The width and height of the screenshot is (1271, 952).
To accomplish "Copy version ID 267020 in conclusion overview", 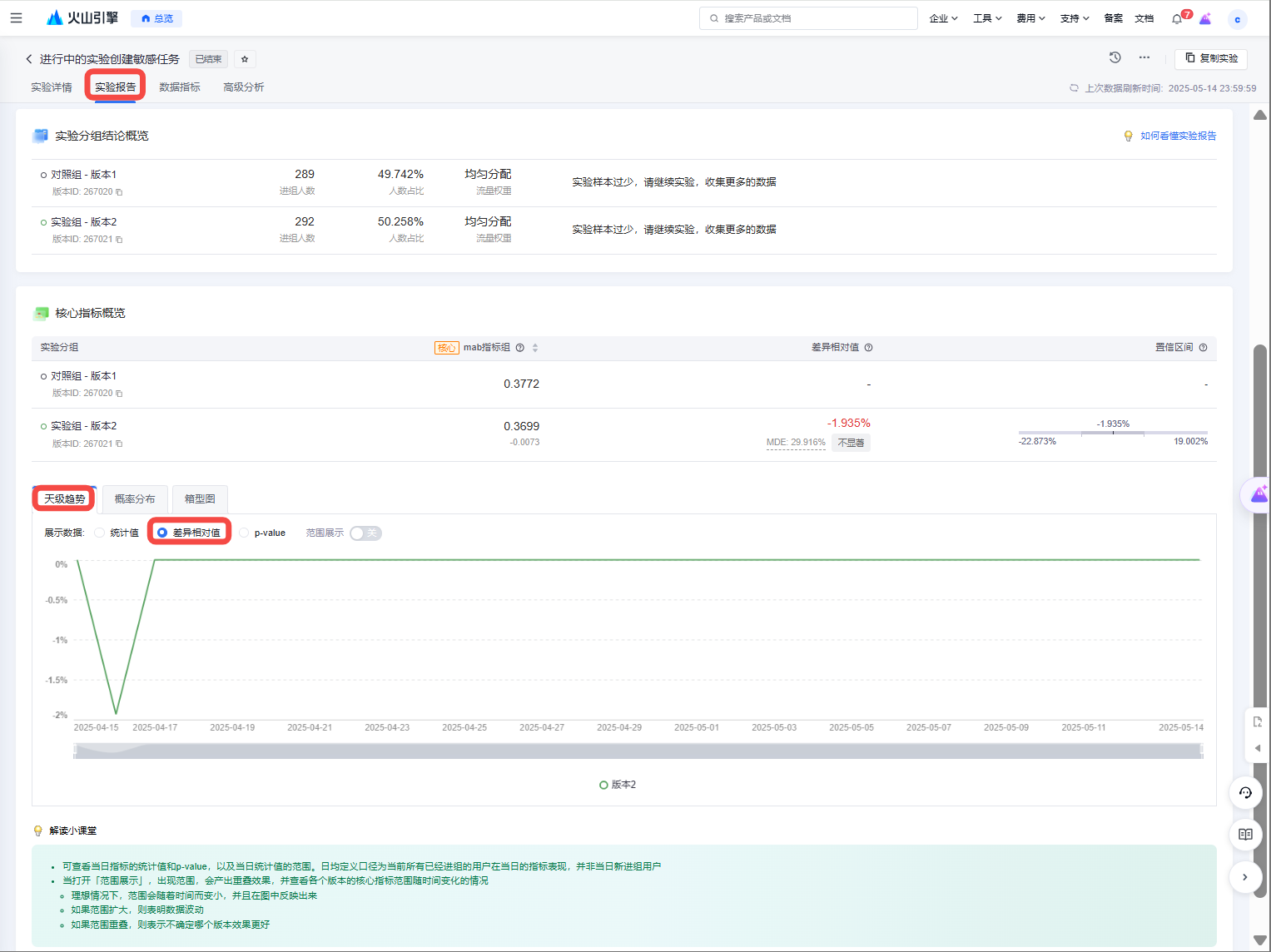I will point(119,192).
